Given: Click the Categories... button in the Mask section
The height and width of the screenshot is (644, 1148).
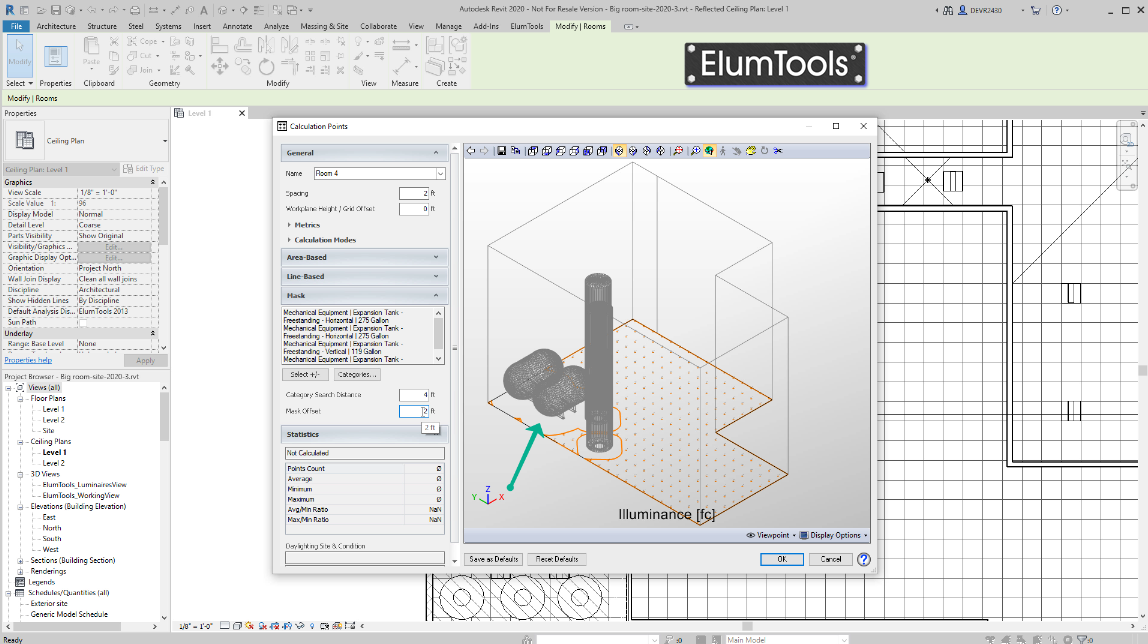Looking at the screenshot, I should click(357, 374).
